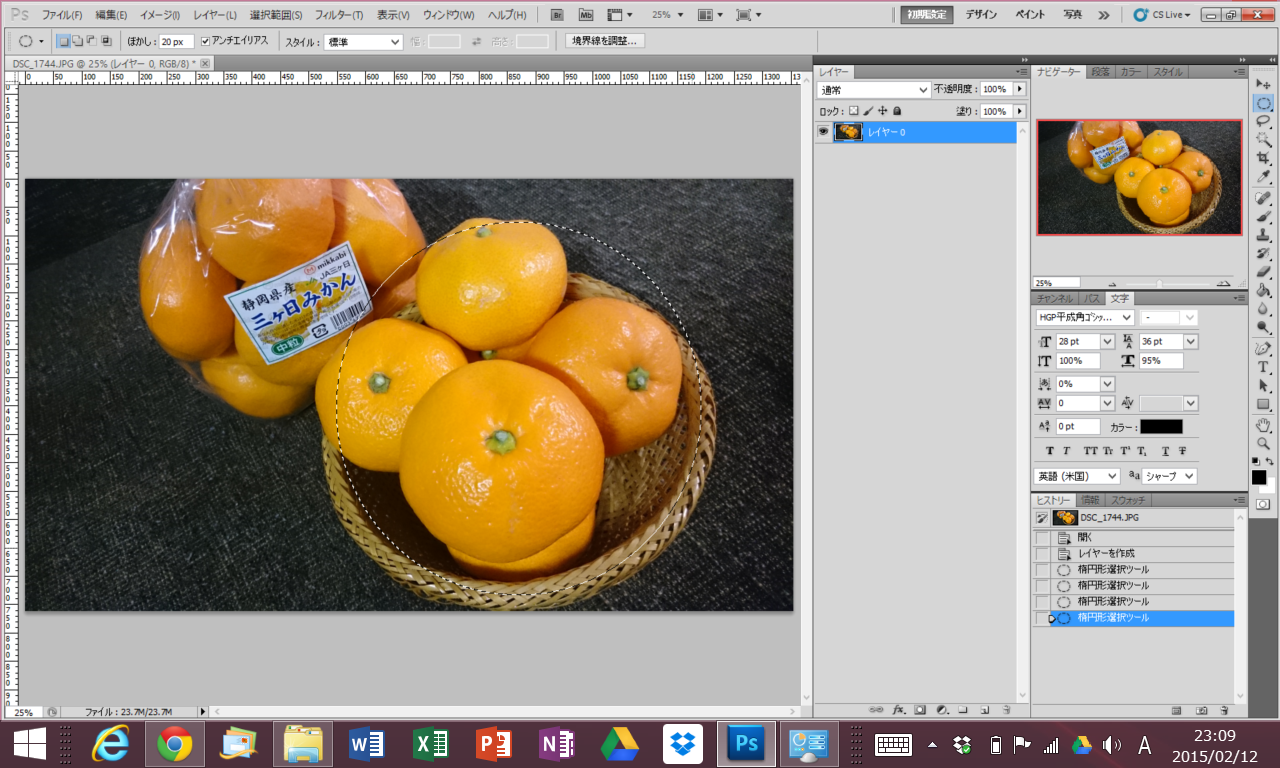The image size is (1280, 768).
Task: Select the Crop tool
Action: coord(1263,158)
